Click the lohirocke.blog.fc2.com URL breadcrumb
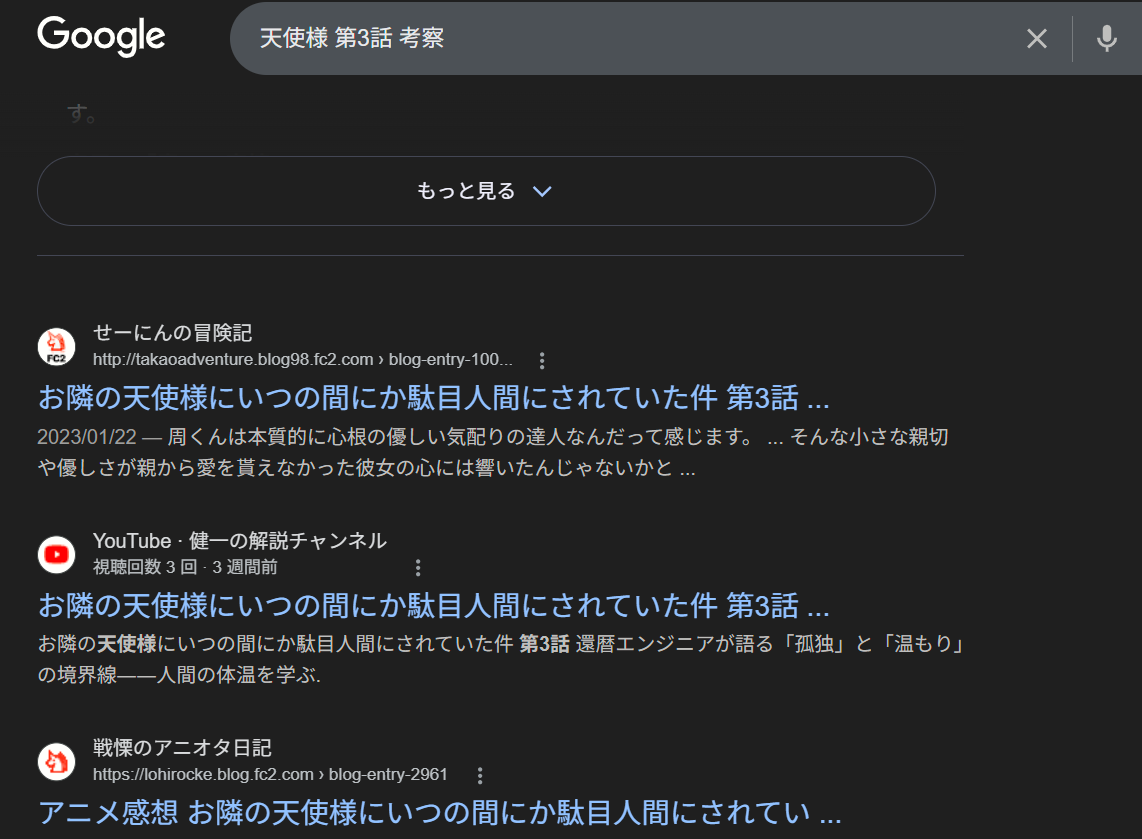Viewport: 1142px width, 839px height. [x=270, y=775]
